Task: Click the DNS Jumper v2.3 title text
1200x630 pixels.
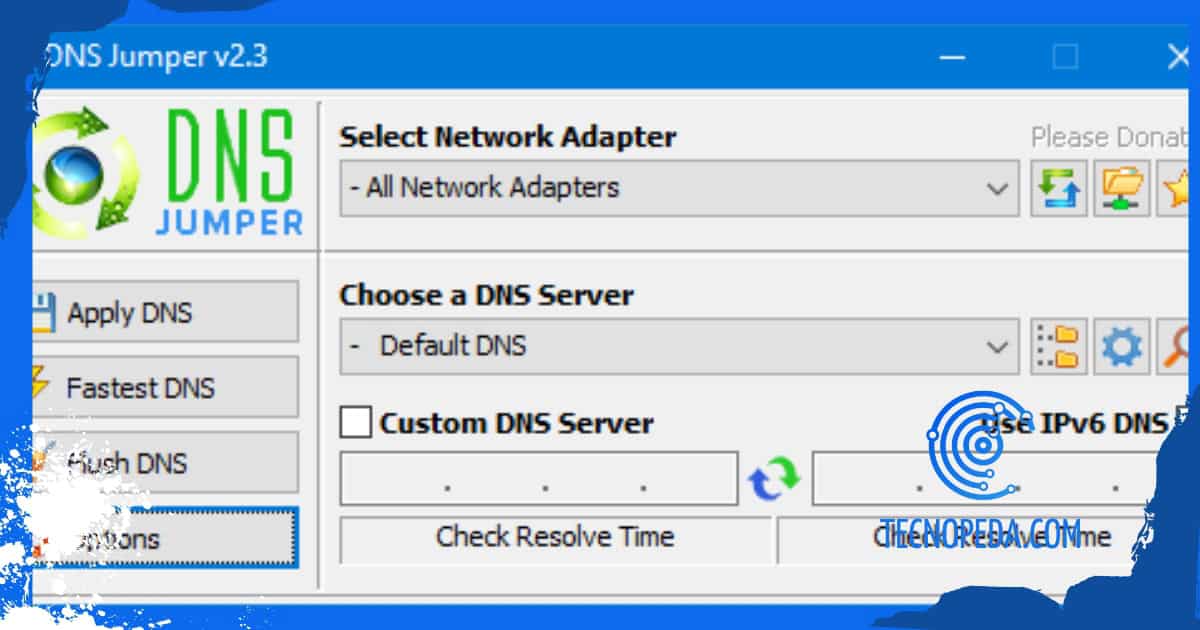Action: coord(158,56)
